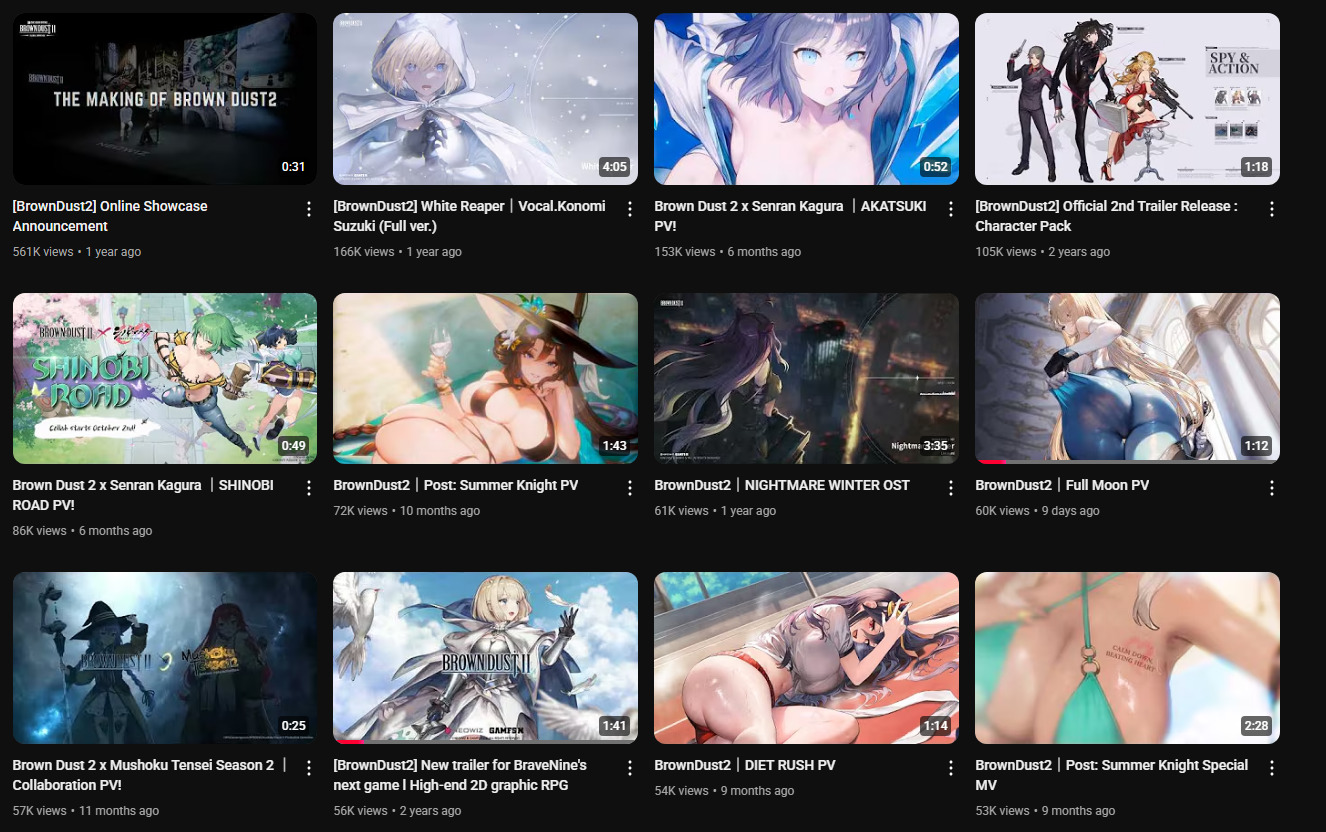This screenshot has height=832, width=1326.
Task: Open options menu for AKATSUKI PV video
Action: point(950,209)
